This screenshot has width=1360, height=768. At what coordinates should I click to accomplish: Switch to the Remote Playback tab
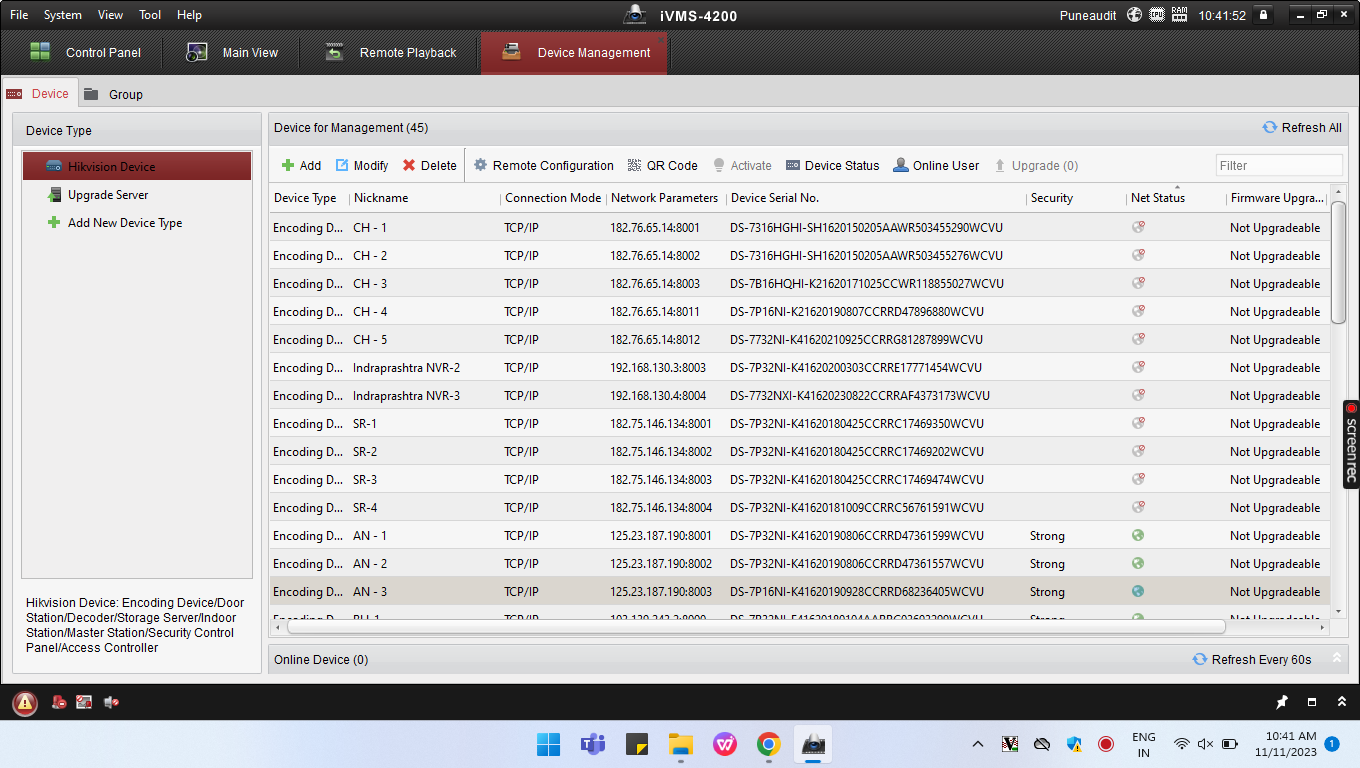[x=390, y=53]
